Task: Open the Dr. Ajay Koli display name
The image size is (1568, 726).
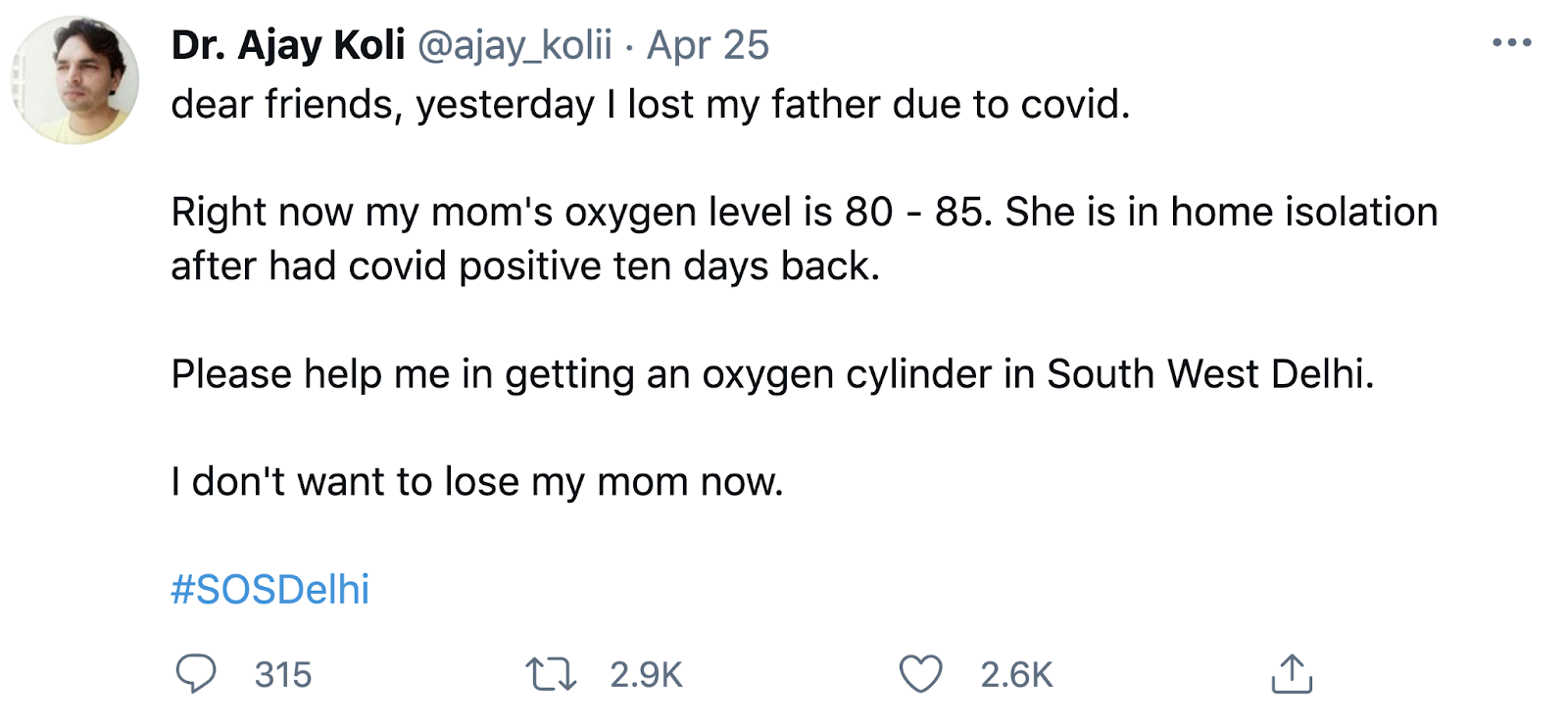Action: click(288, 45)
